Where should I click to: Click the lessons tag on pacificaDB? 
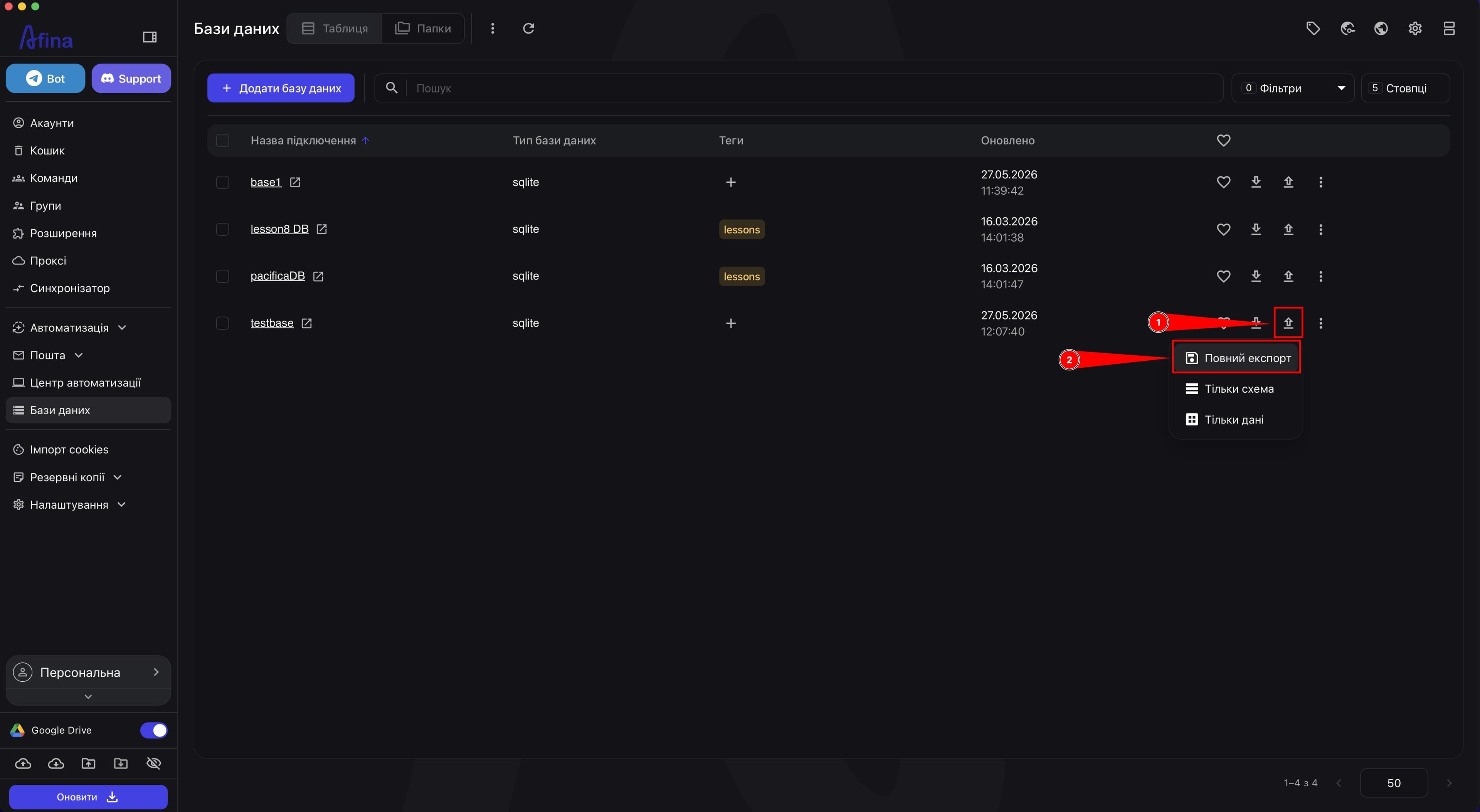742,276
